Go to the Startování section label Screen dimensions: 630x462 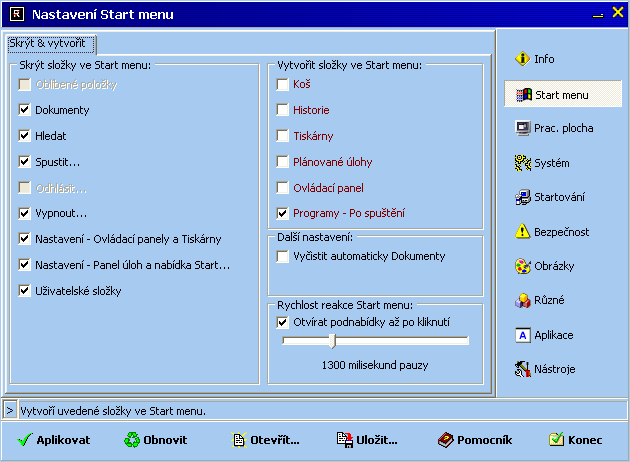point(559,197)
